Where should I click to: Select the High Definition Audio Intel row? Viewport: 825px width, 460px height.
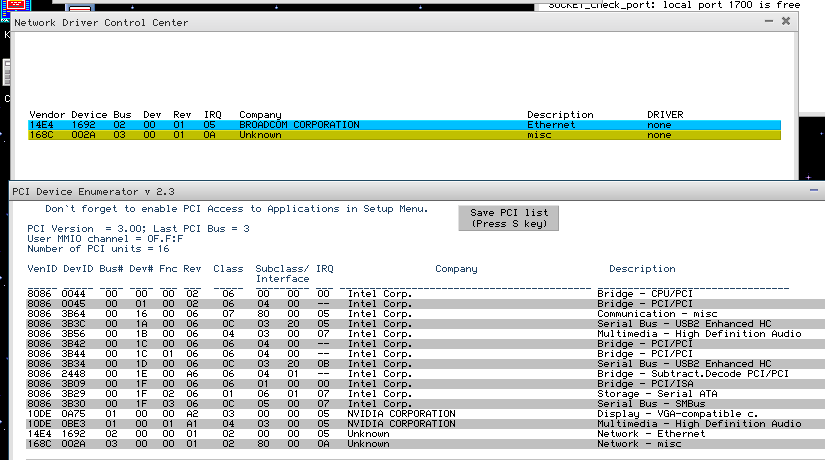tap(400, 333)
